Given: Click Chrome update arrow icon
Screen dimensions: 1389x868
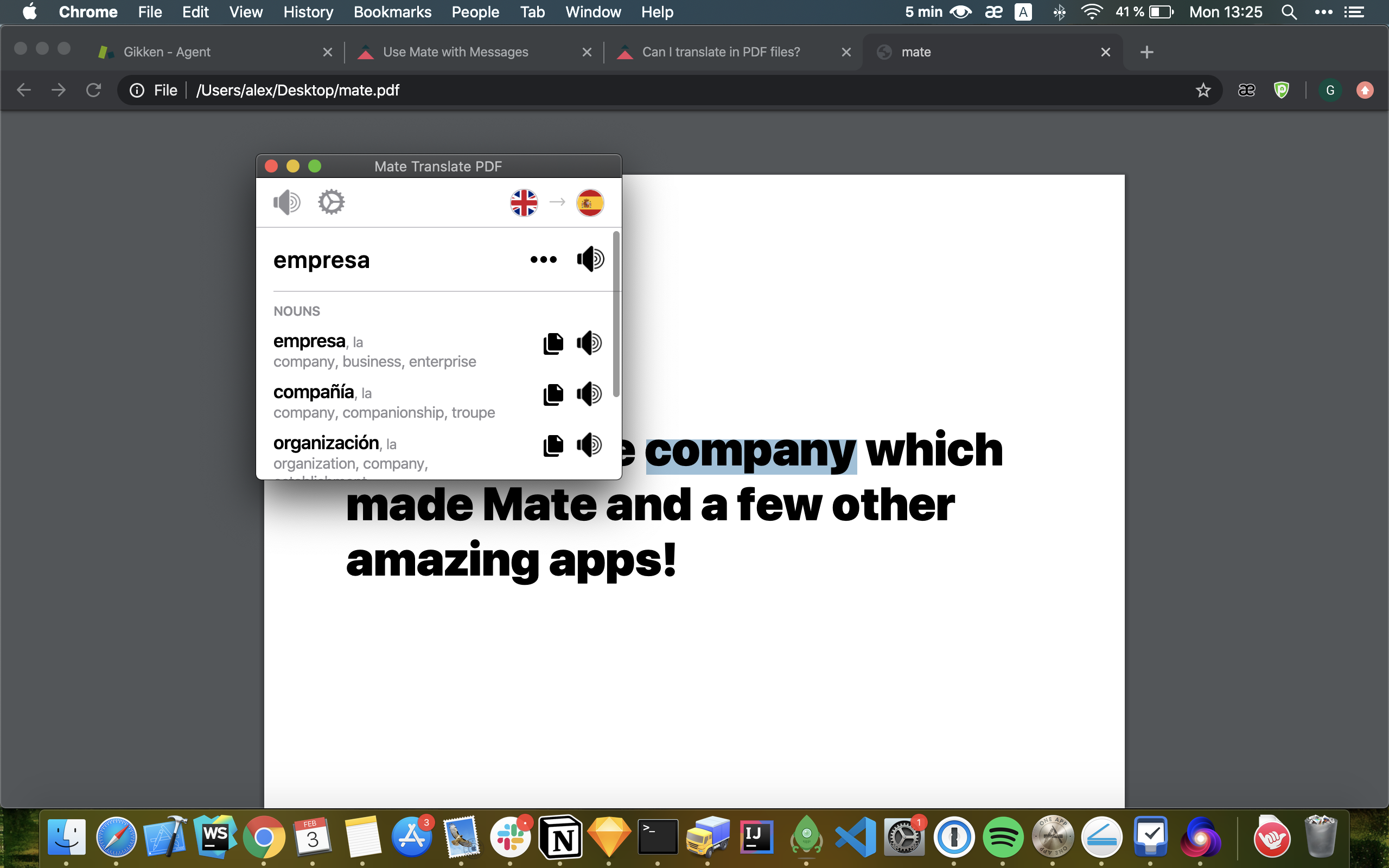Looking at the screenshot, I should click(x=1365, y=90).
